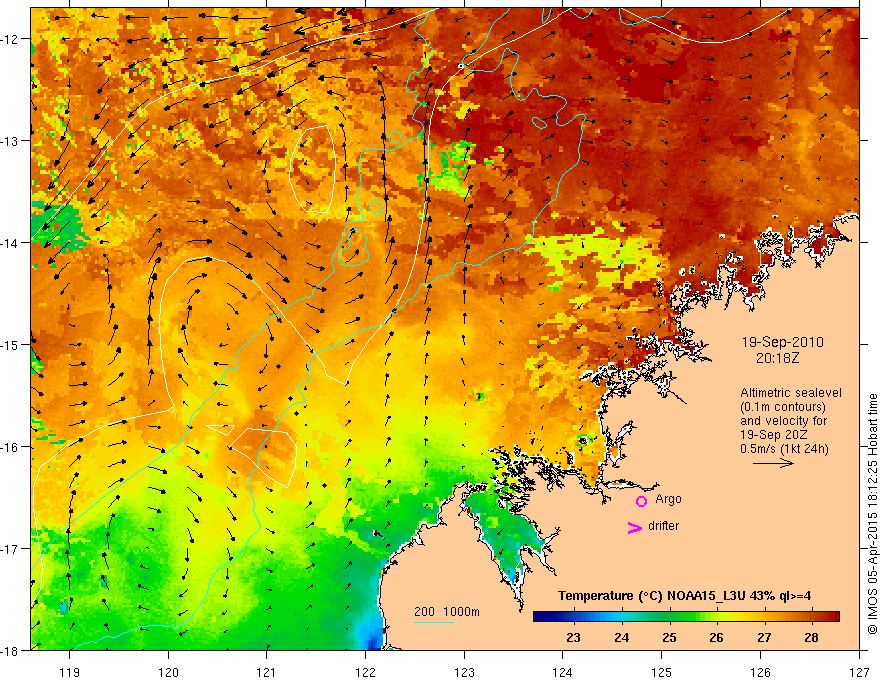The width and height of the screenshot is (880, 680).
Task: Click the cyan 200 1000m isobath legend line
Action: [434, 622]
